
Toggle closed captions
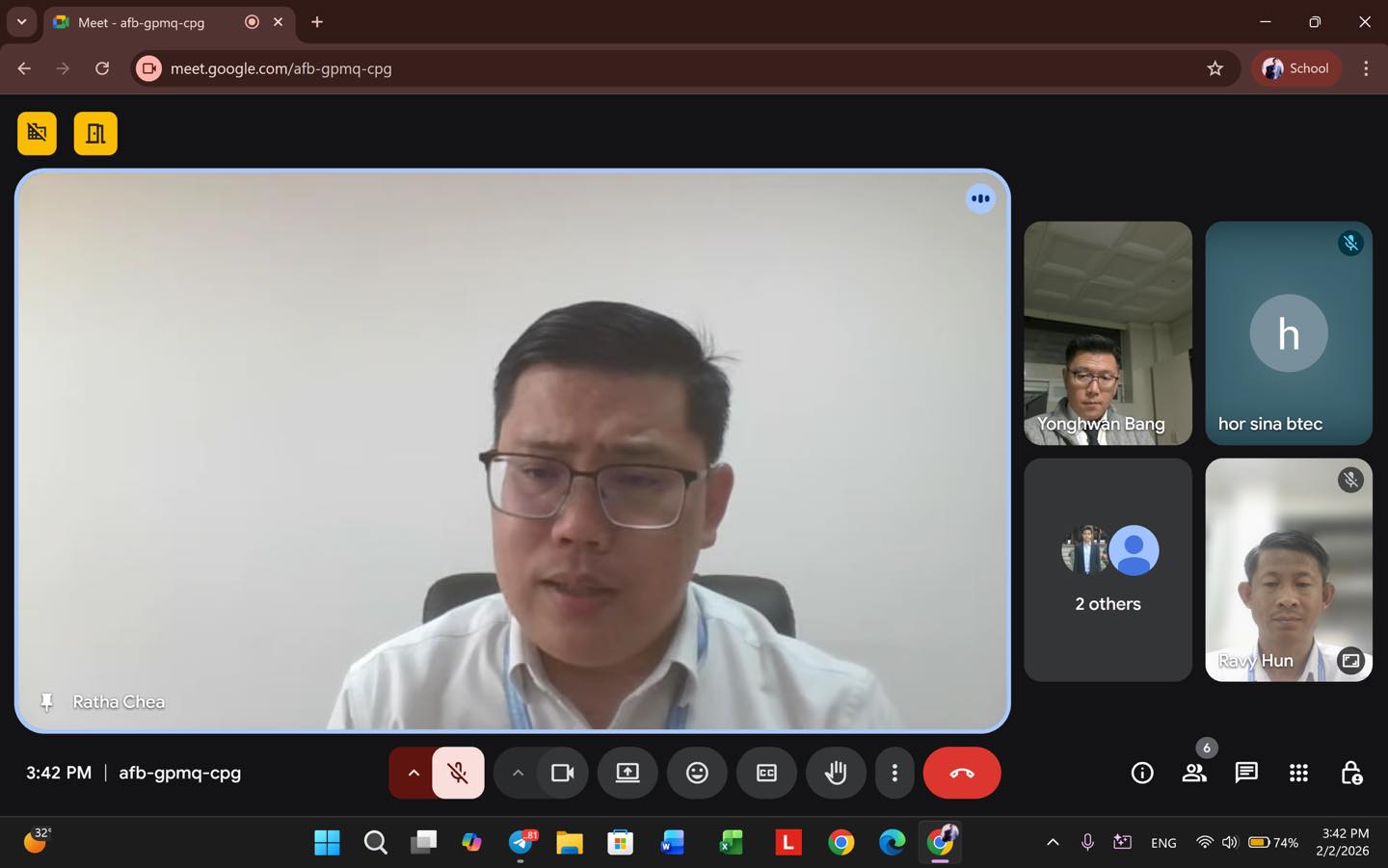pos(766,773)
